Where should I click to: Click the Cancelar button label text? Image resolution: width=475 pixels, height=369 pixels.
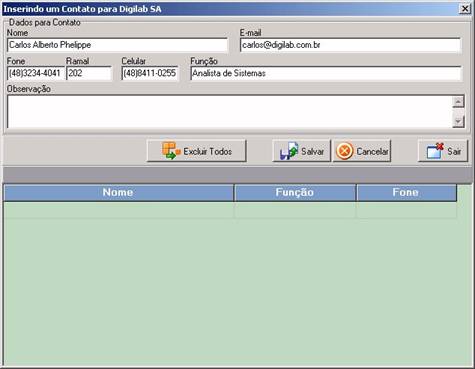point(372,151)
